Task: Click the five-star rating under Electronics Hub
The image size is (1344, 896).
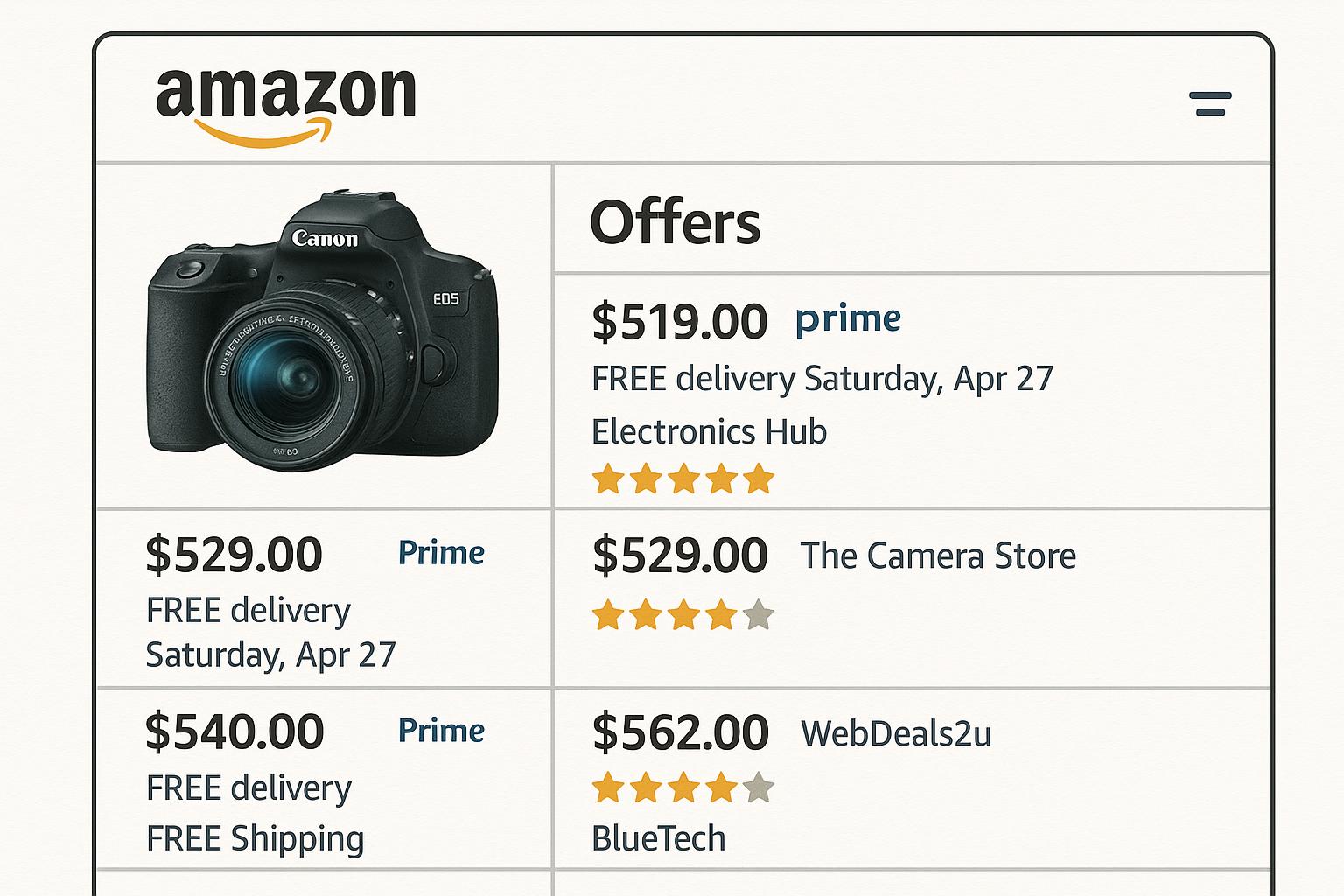Action: tap(682, 478)
